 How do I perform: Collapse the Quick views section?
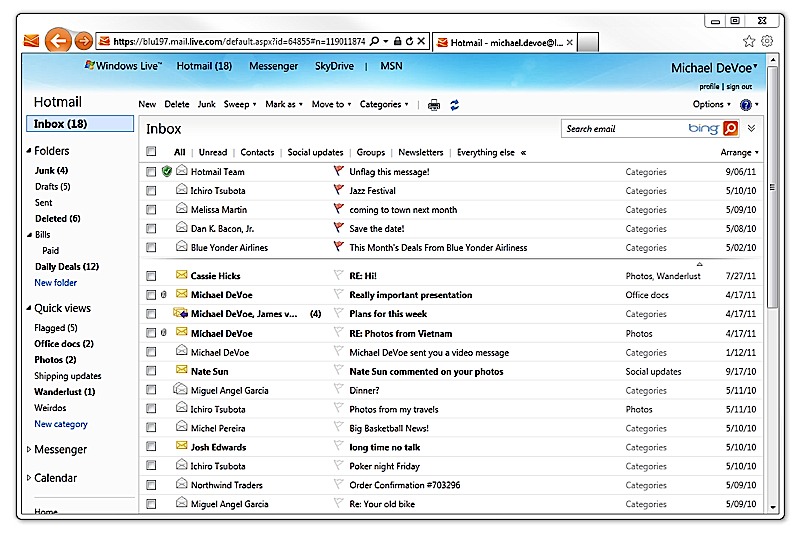[x=29, y=308]
